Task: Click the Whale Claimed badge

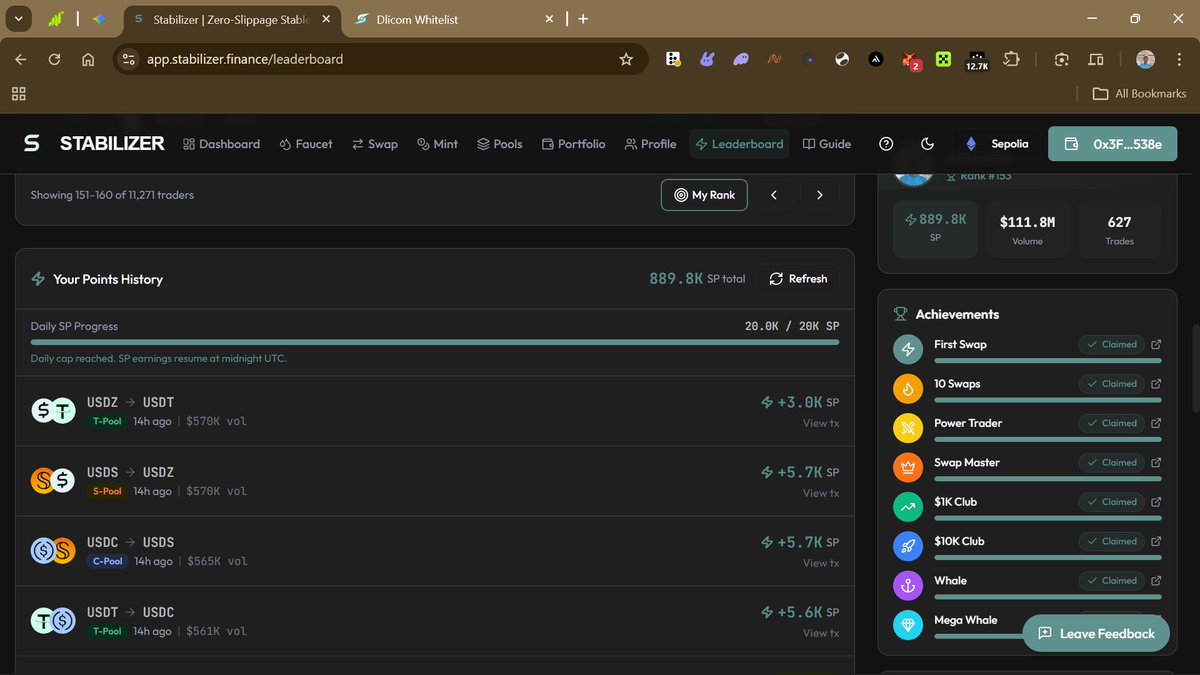Action: (1111, 580)
